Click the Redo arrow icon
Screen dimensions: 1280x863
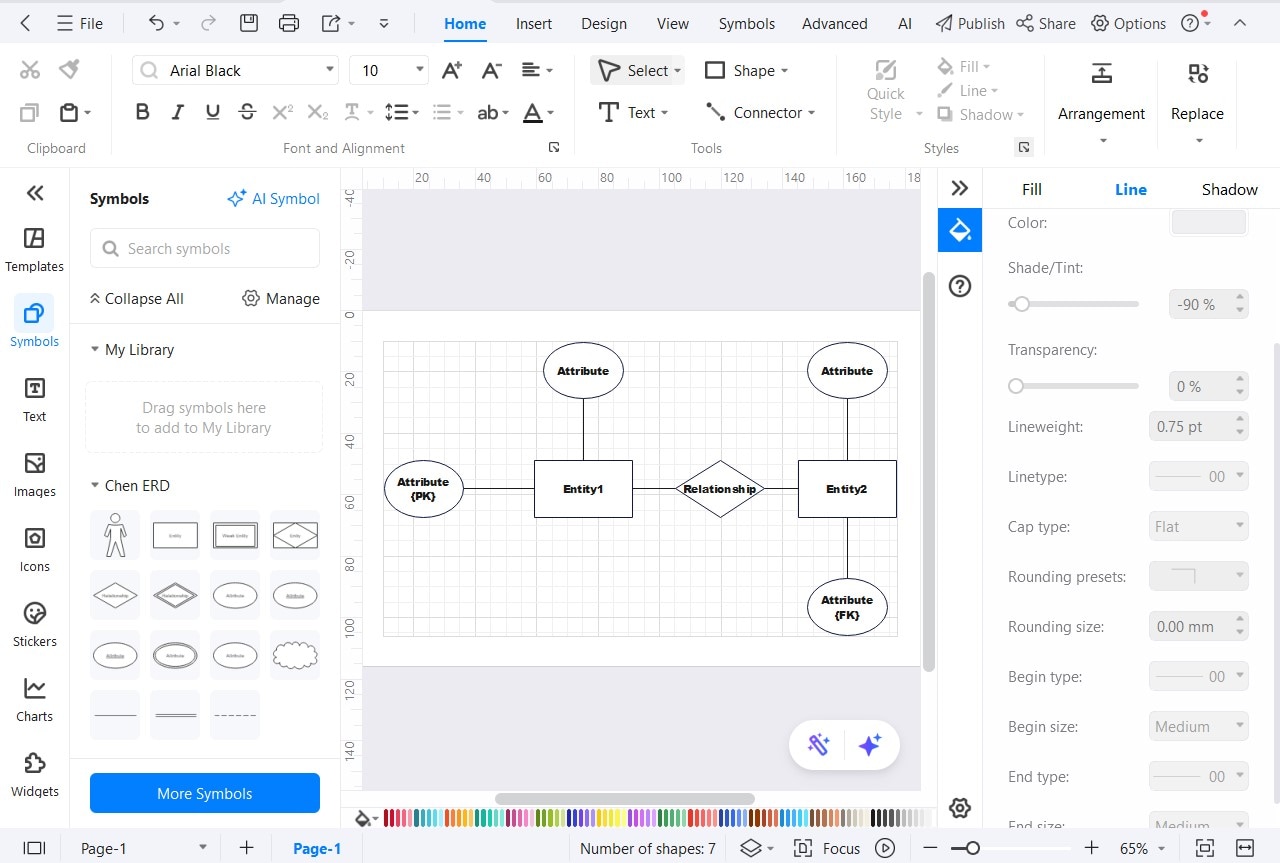coord(208,23)
